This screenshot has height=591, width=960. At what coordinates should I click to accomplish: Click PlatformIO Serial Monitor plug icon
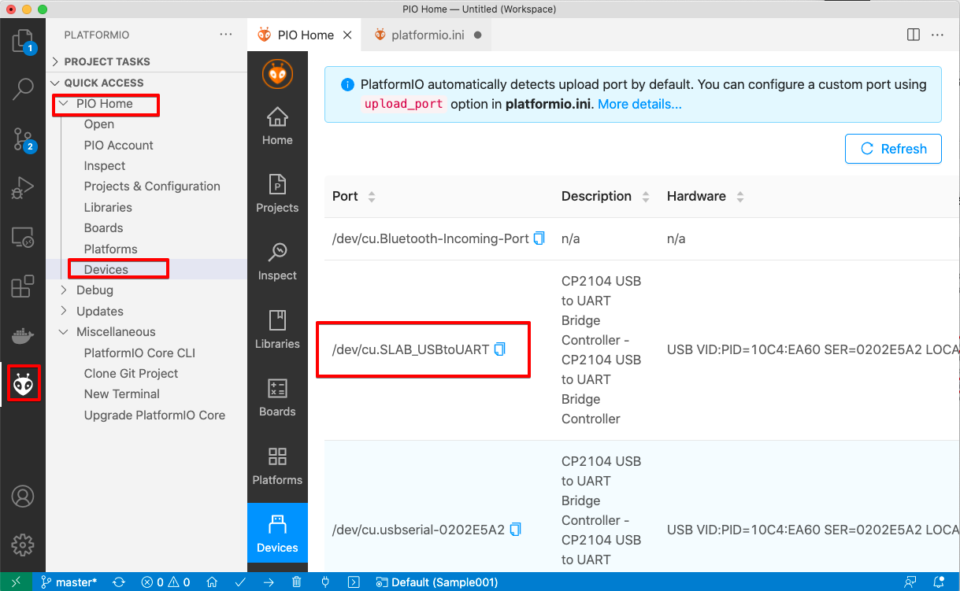point(325,582)
